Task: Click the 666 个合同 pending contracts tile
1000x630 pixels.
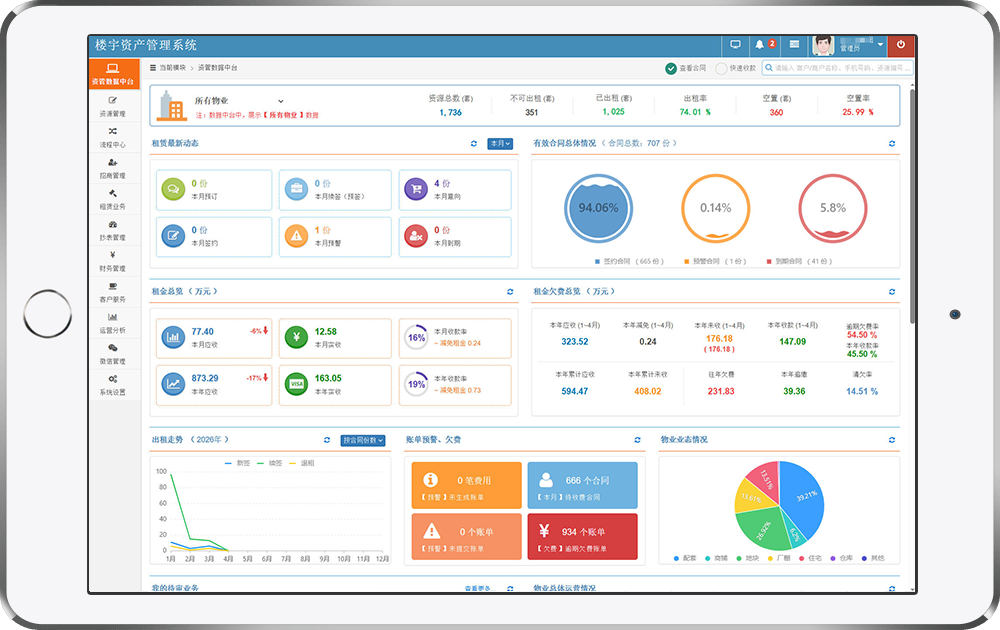Action: (x=582, y=485)
